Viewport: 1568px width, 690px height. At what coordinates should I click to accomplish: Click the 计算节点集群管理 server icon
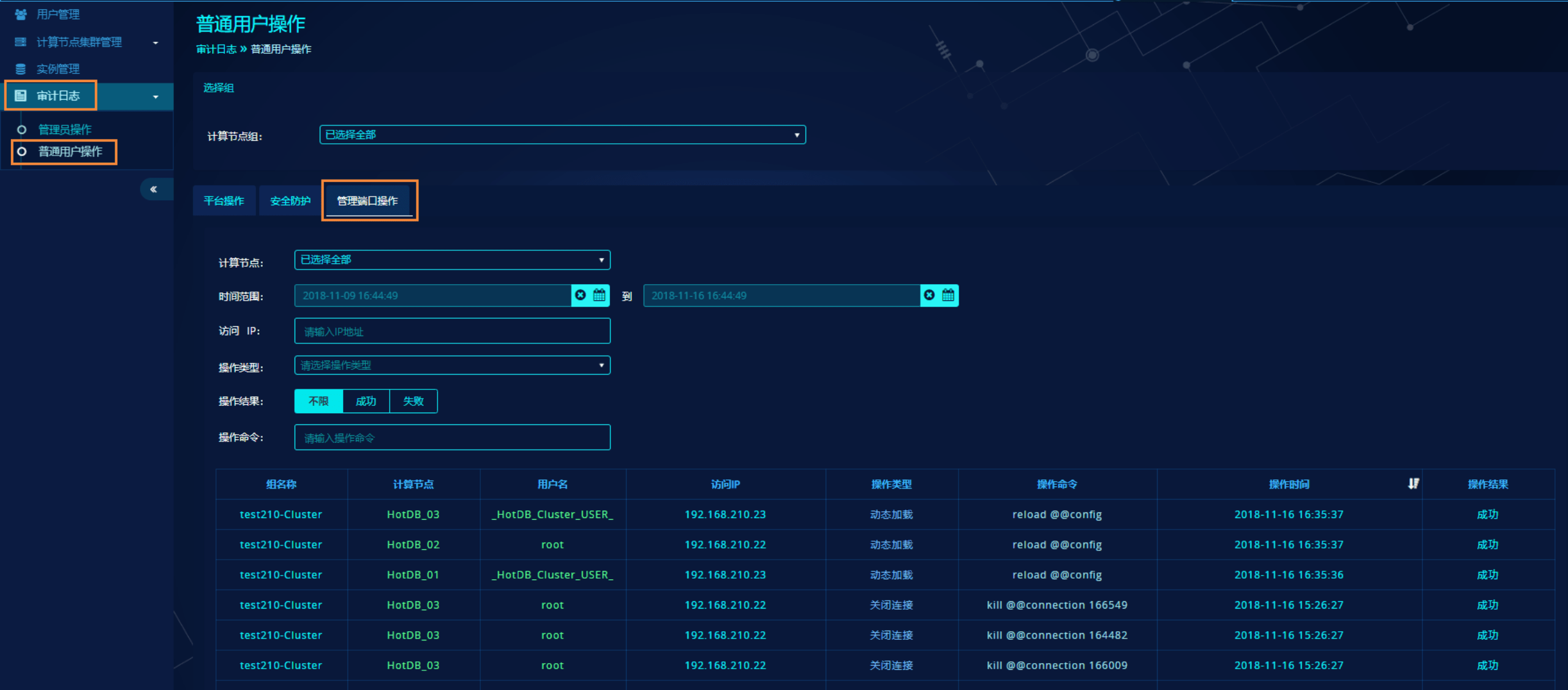pos(20,42)
